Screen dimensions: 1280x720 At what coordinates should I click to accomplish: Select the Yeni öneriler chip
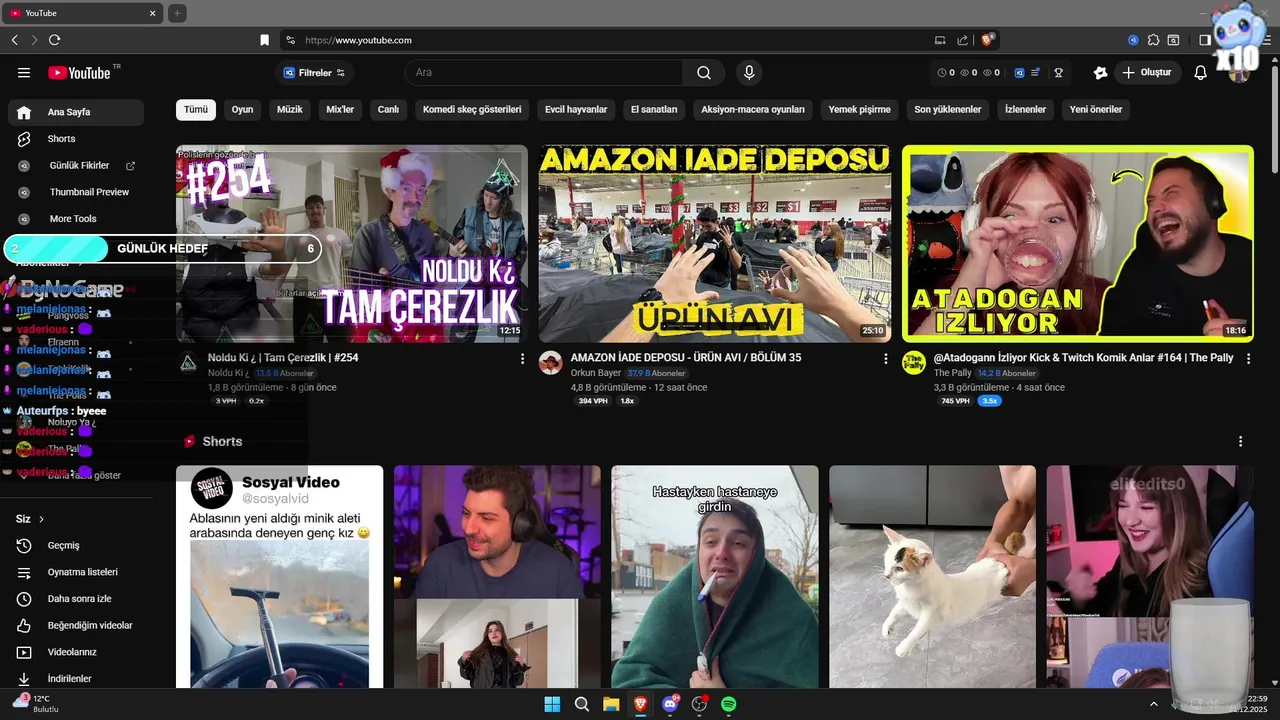(x=1096, y=110)
